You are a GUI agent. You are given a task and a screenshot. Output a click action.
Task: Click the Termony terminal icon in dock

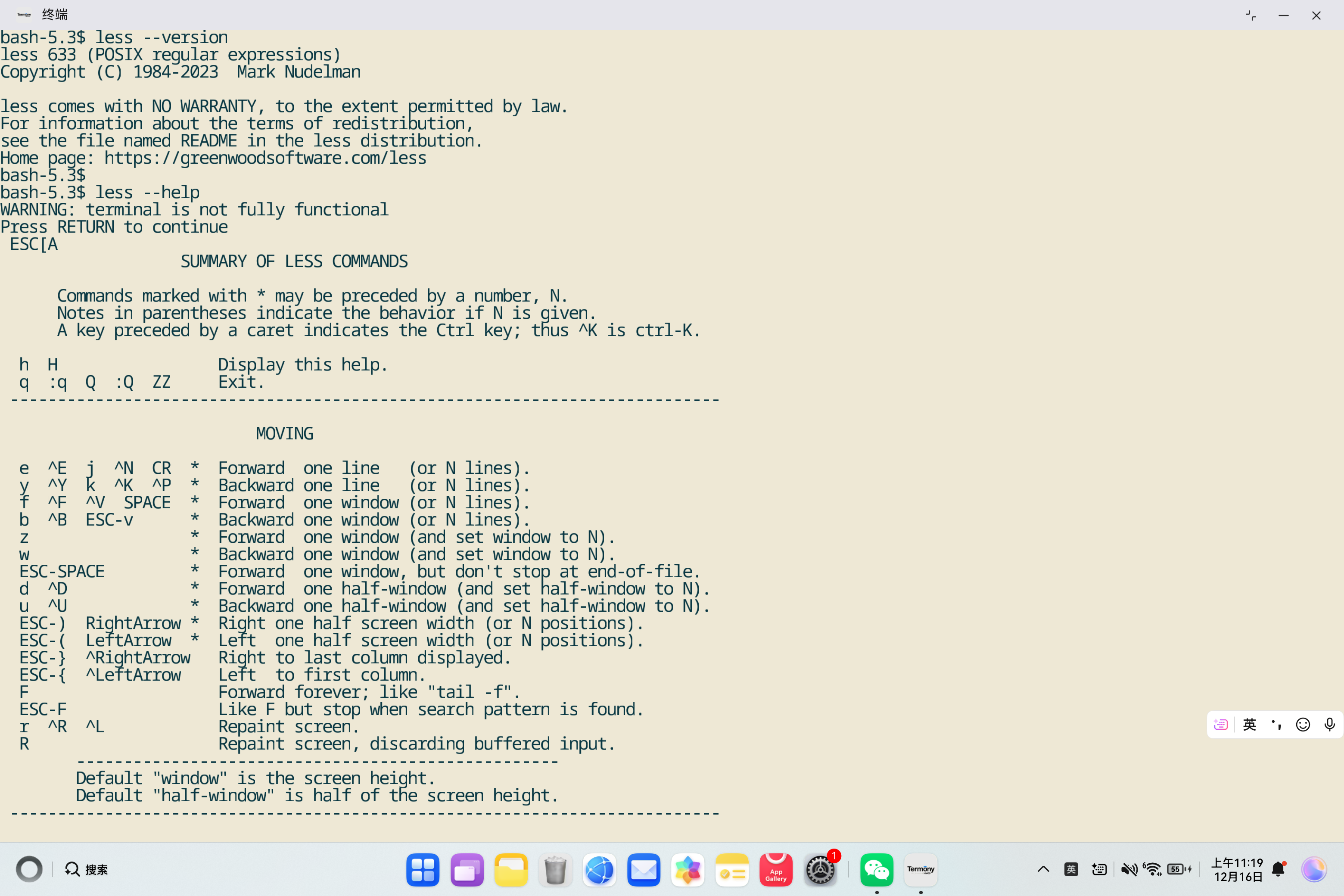point(921,870)
